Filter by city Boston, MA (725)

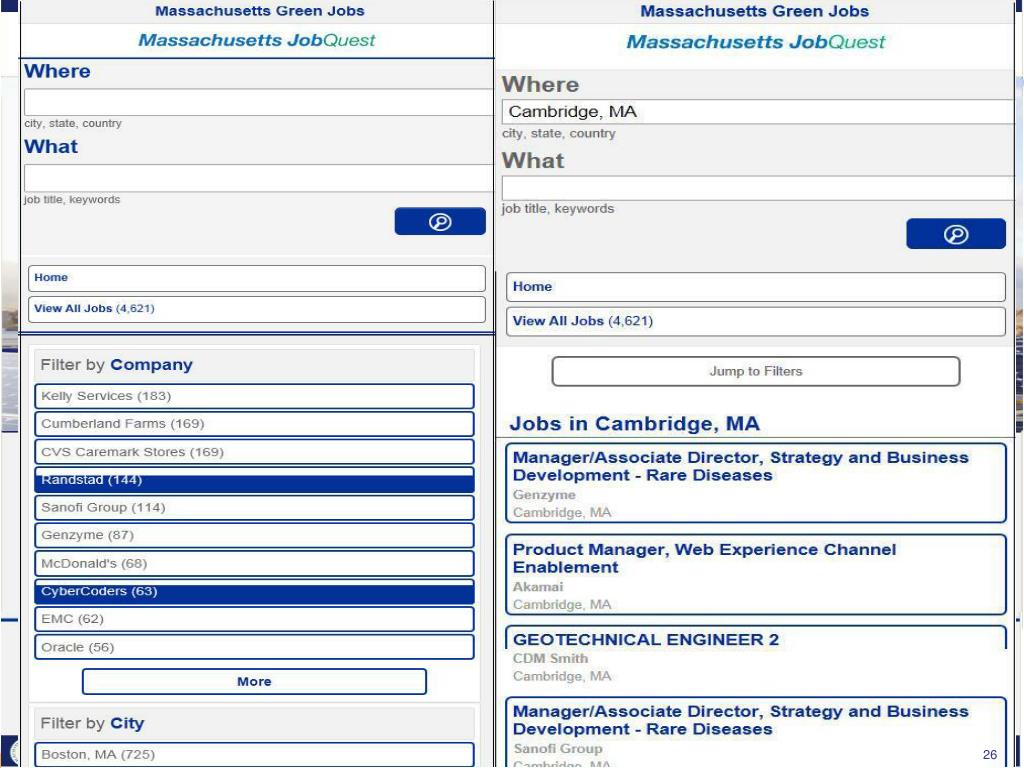pyautogui.click(x=254, y=754)
